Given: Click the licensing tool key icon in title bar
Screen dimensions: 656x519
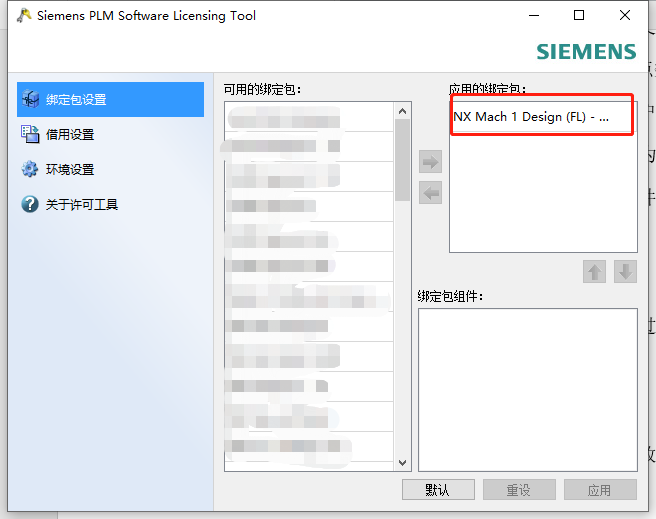Looking at the screenshot, I should [24, 15].
